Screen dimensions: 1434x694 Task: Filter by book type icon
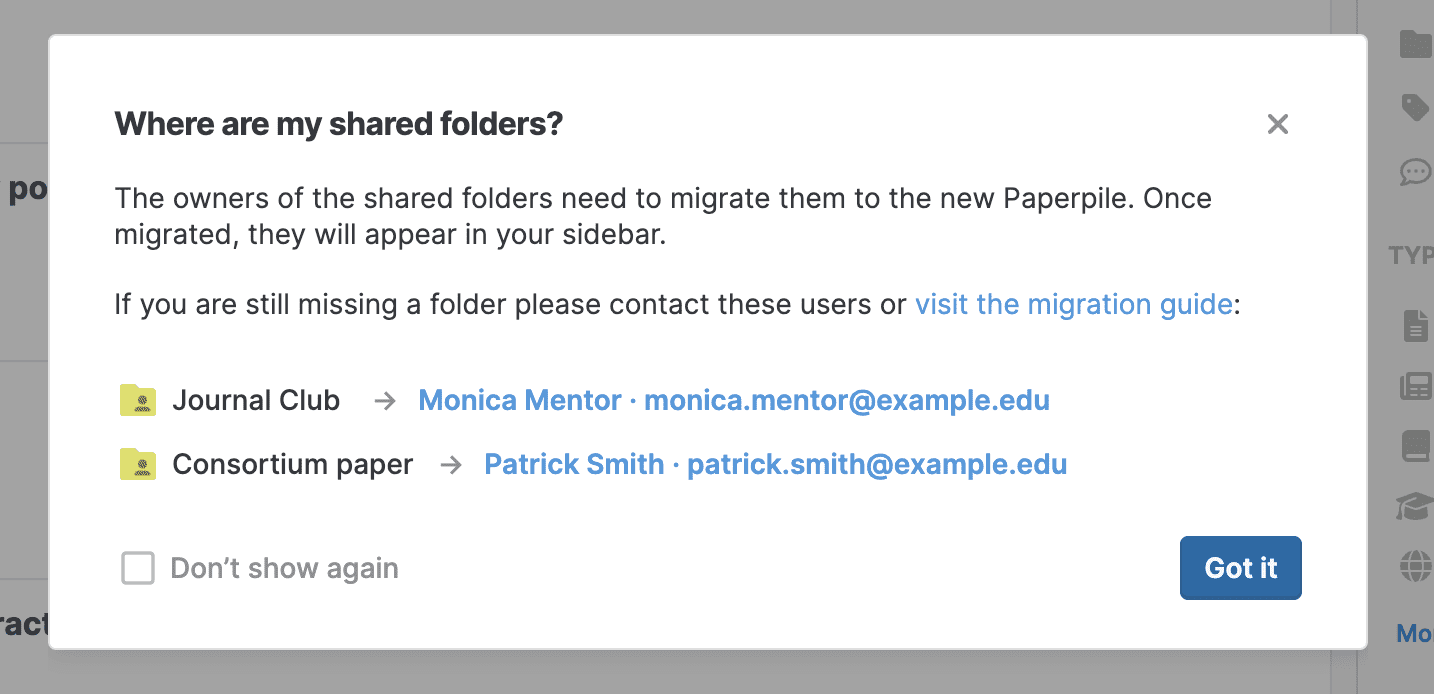1416,446
